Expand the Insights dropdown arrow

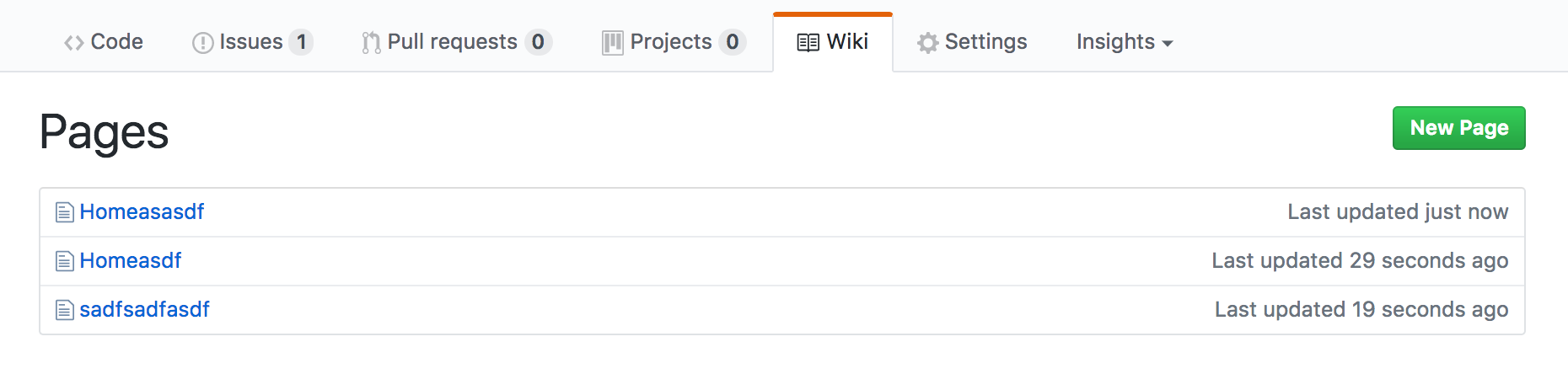pos(1168,44)
